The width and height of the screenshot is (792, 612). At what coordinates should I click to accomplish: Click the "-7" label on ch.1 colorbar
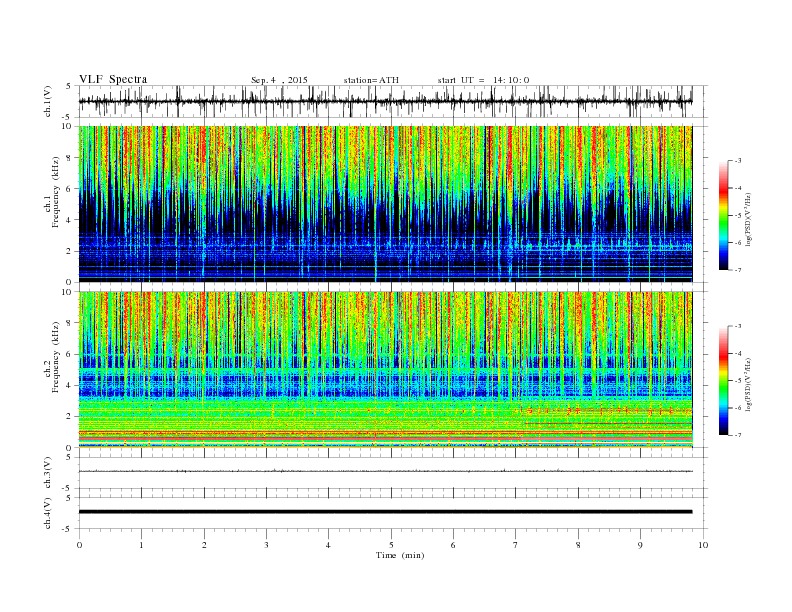(738, 271)
